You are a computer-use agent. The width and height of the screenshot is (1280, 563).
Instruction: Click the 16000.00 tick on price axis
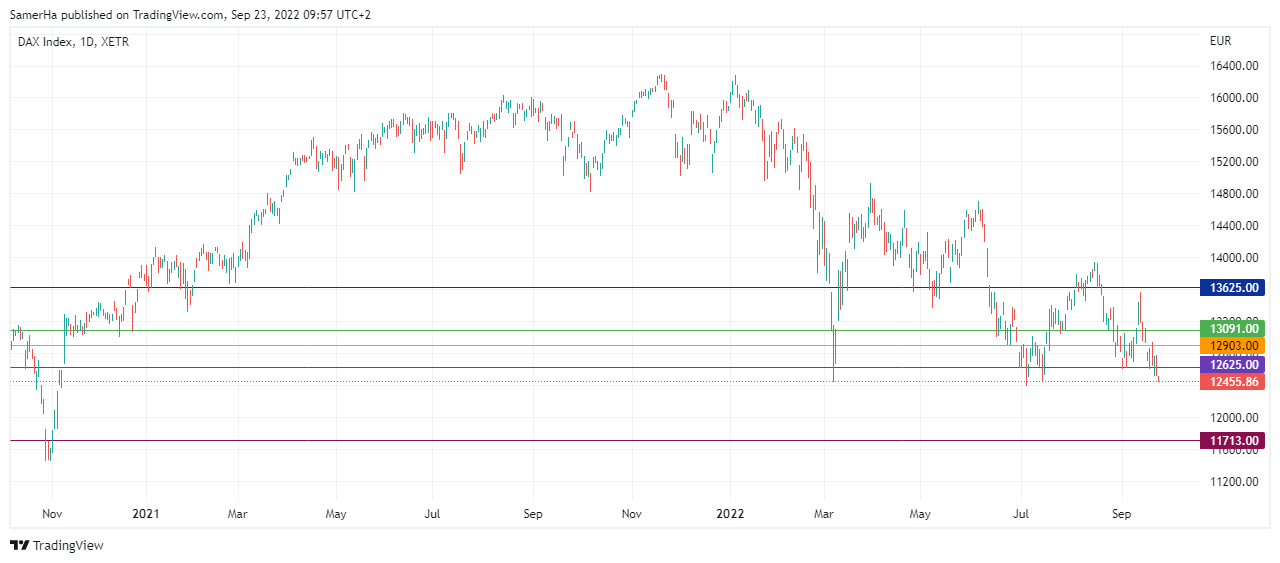coord(1233,98)
